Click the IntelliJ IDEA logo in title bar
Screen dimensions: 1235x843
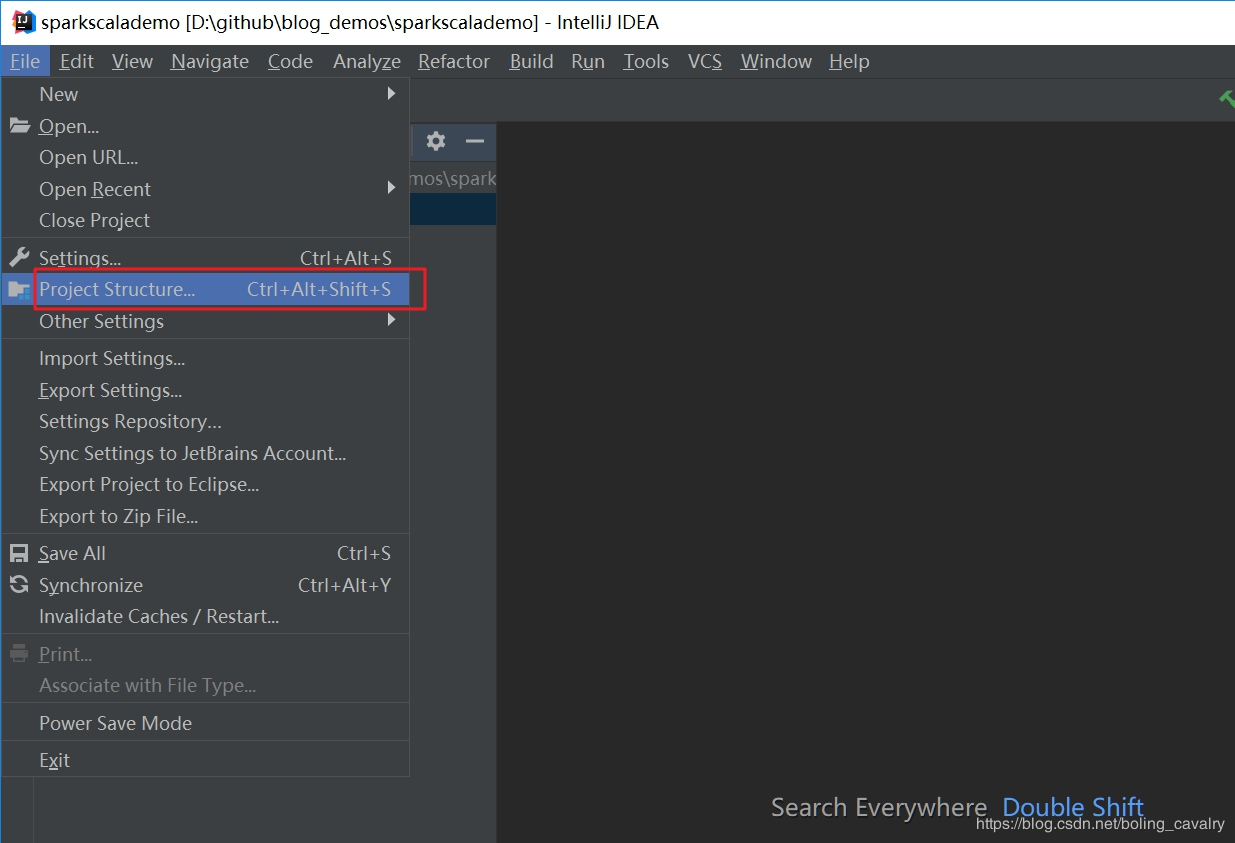[22, 22]
